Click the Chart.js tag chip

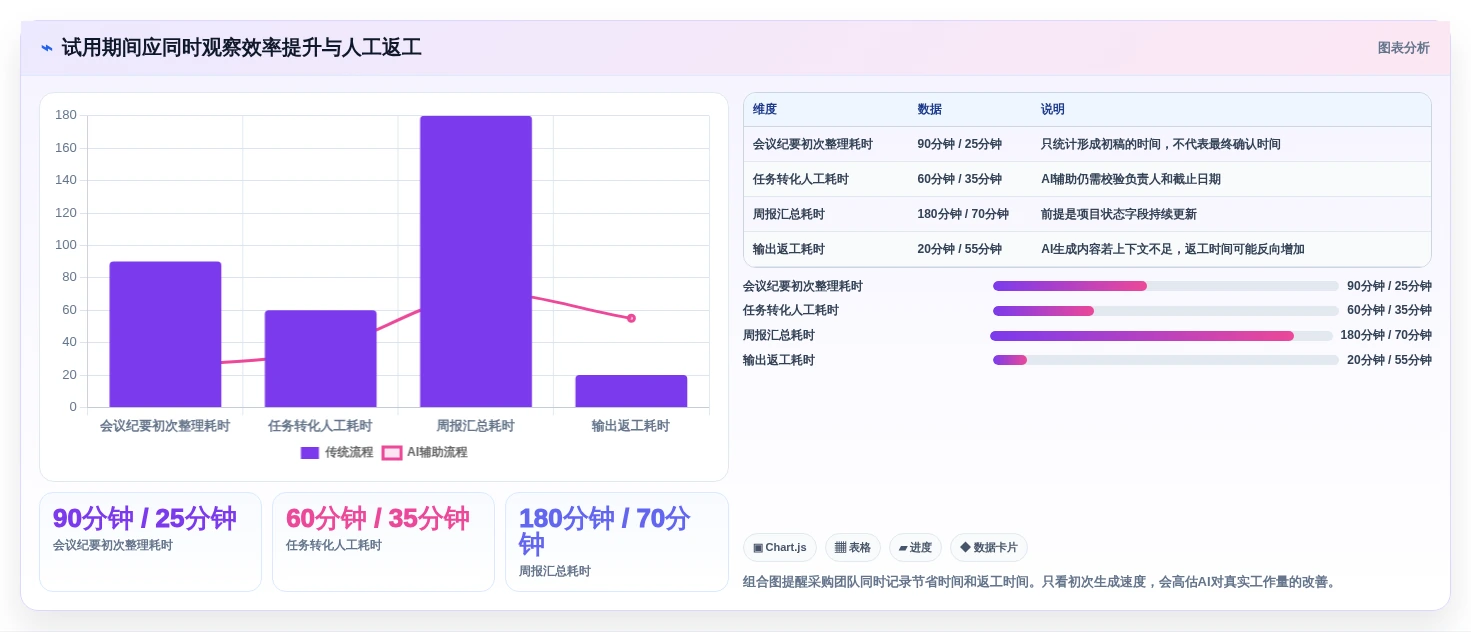tap(780, 548)
